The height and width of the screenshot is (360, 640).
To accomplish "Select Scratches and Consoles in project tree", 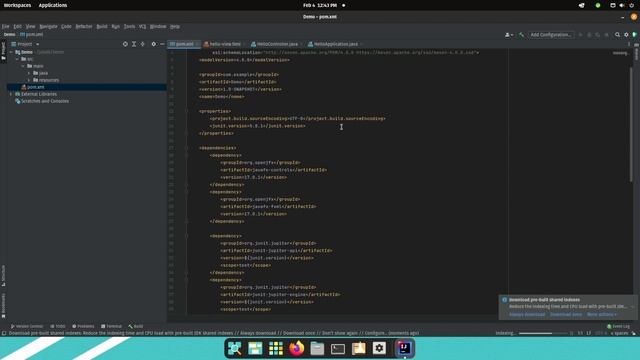I will (x=42, y=101).
